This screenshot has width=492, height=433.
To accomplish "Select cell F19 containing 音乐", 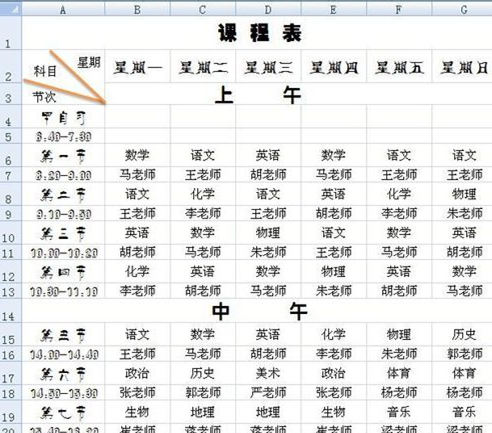I will coord(399,412).
